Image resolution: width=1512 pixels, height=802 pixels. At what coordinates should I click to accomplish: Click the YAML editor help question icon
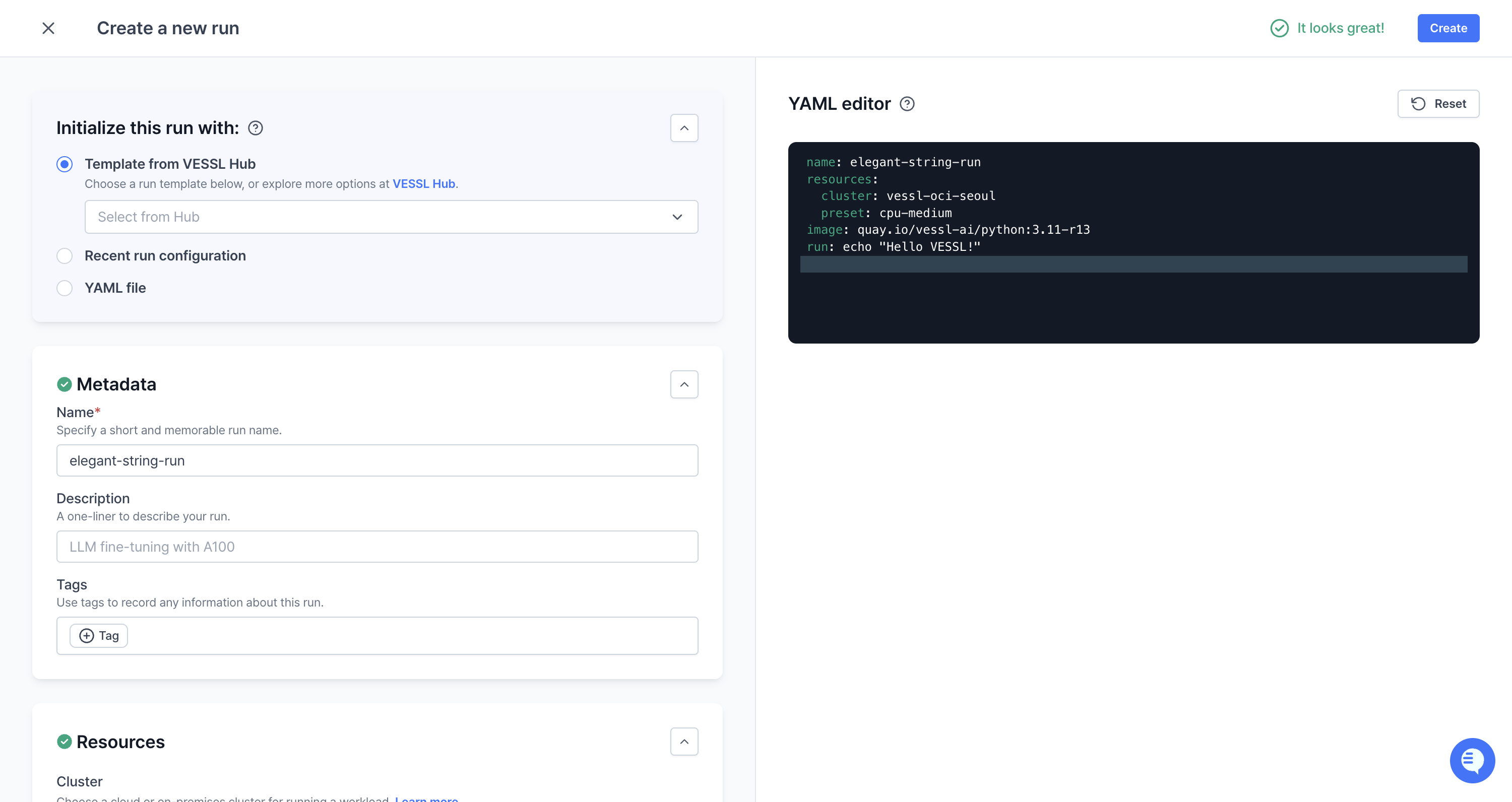[x=907, y=104]
